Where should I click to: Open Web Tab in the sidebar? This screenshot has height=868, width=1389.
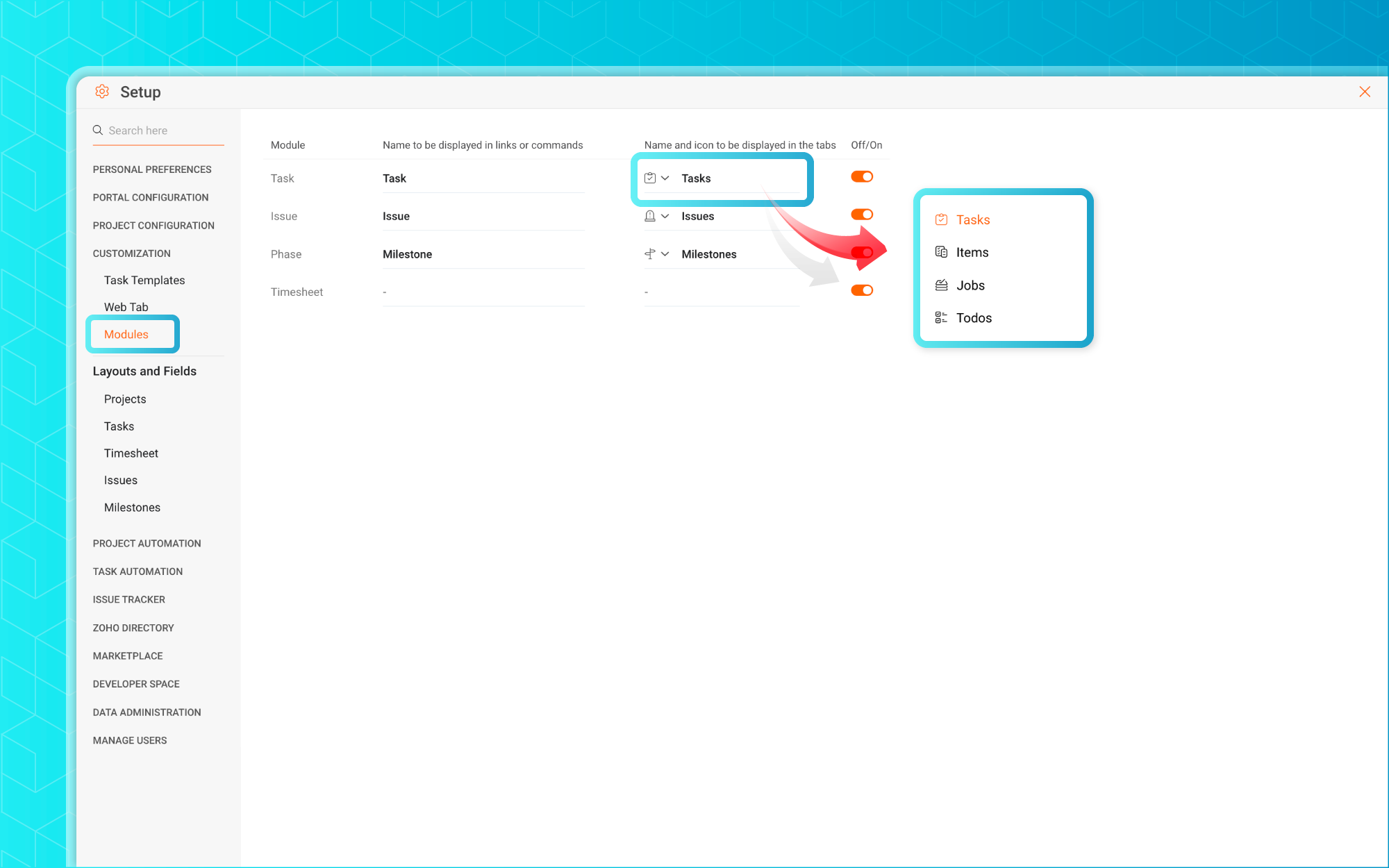pos(126,307)
